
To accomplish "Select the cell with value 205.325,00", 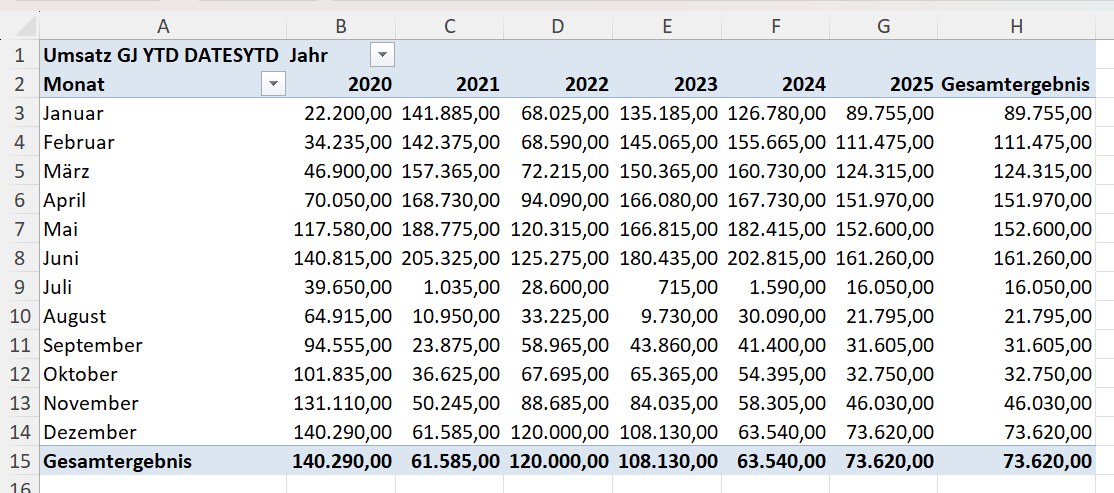I will pyautogui.click(x=451, y=258).
